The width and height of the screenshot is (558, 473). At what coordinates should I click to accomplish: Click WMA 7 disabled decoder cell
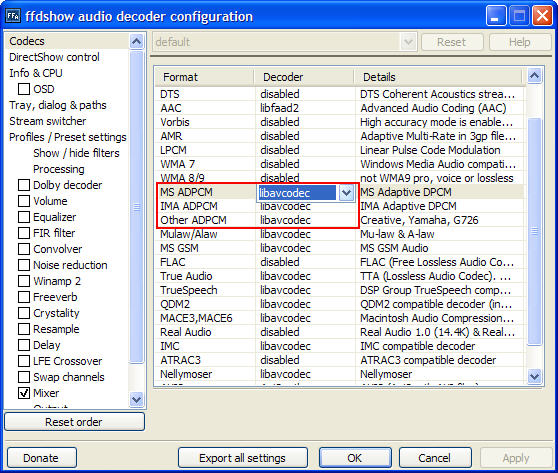[305, 164]
